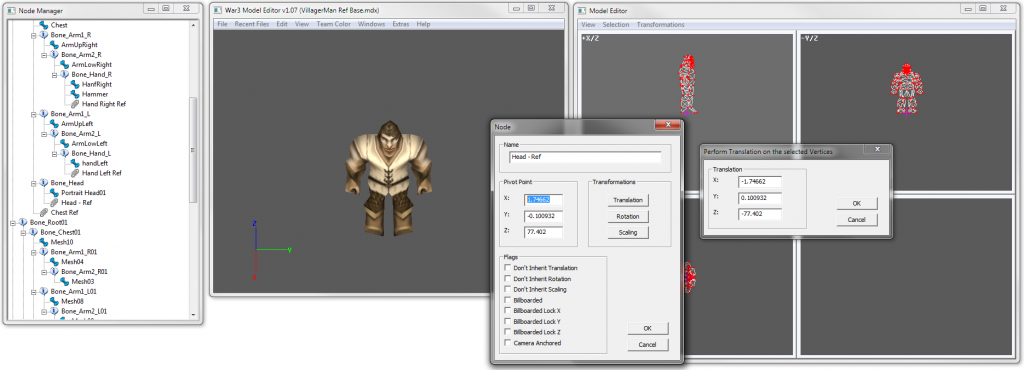1024x370 pixels.
Task: Click the Pivot Point Z field
Action: coord(543,232)
